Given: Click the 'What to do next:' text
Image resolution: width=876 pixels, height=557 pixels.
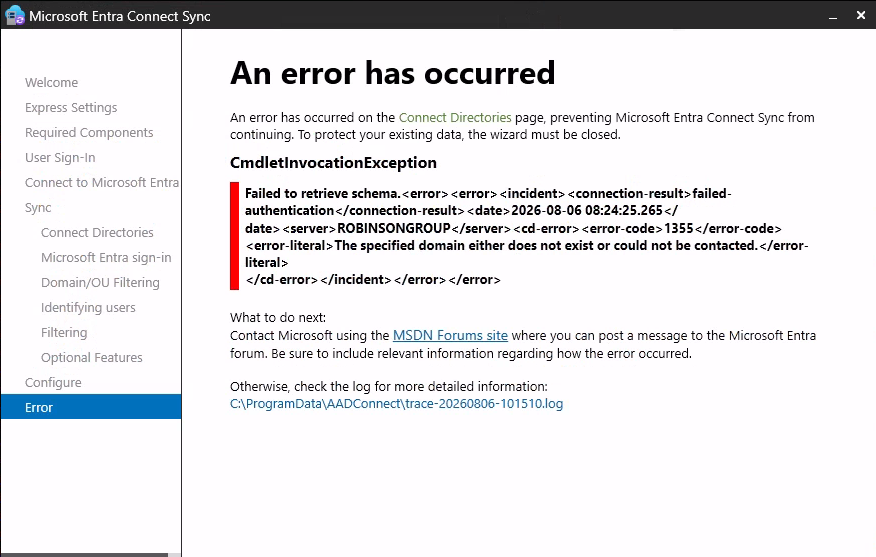Looking at the screenshot, I should coord(278,317).
